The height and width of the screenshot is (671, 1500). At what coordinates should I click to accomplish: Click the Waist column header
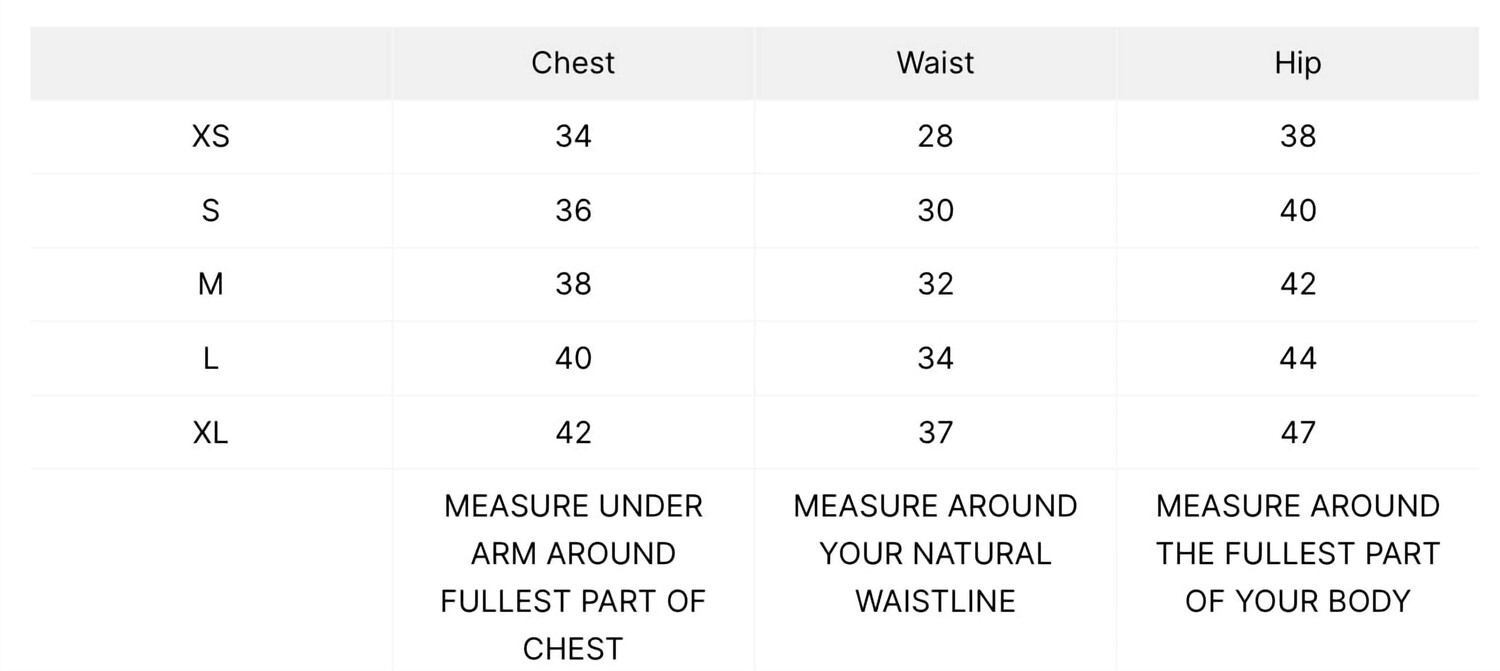(x=935, y=63)
